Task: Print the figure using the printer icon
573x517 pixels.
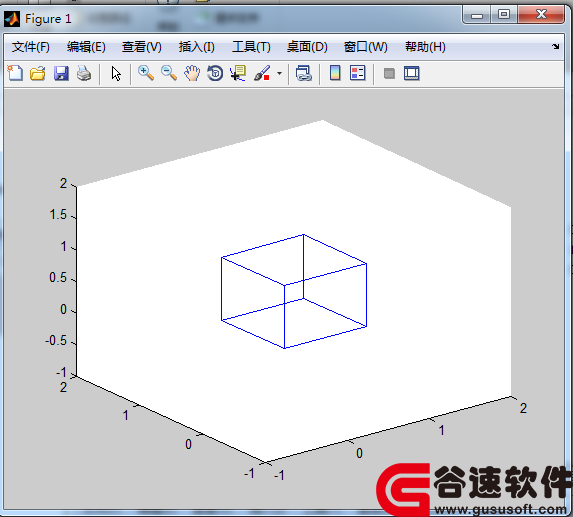Action: [84, 73]
